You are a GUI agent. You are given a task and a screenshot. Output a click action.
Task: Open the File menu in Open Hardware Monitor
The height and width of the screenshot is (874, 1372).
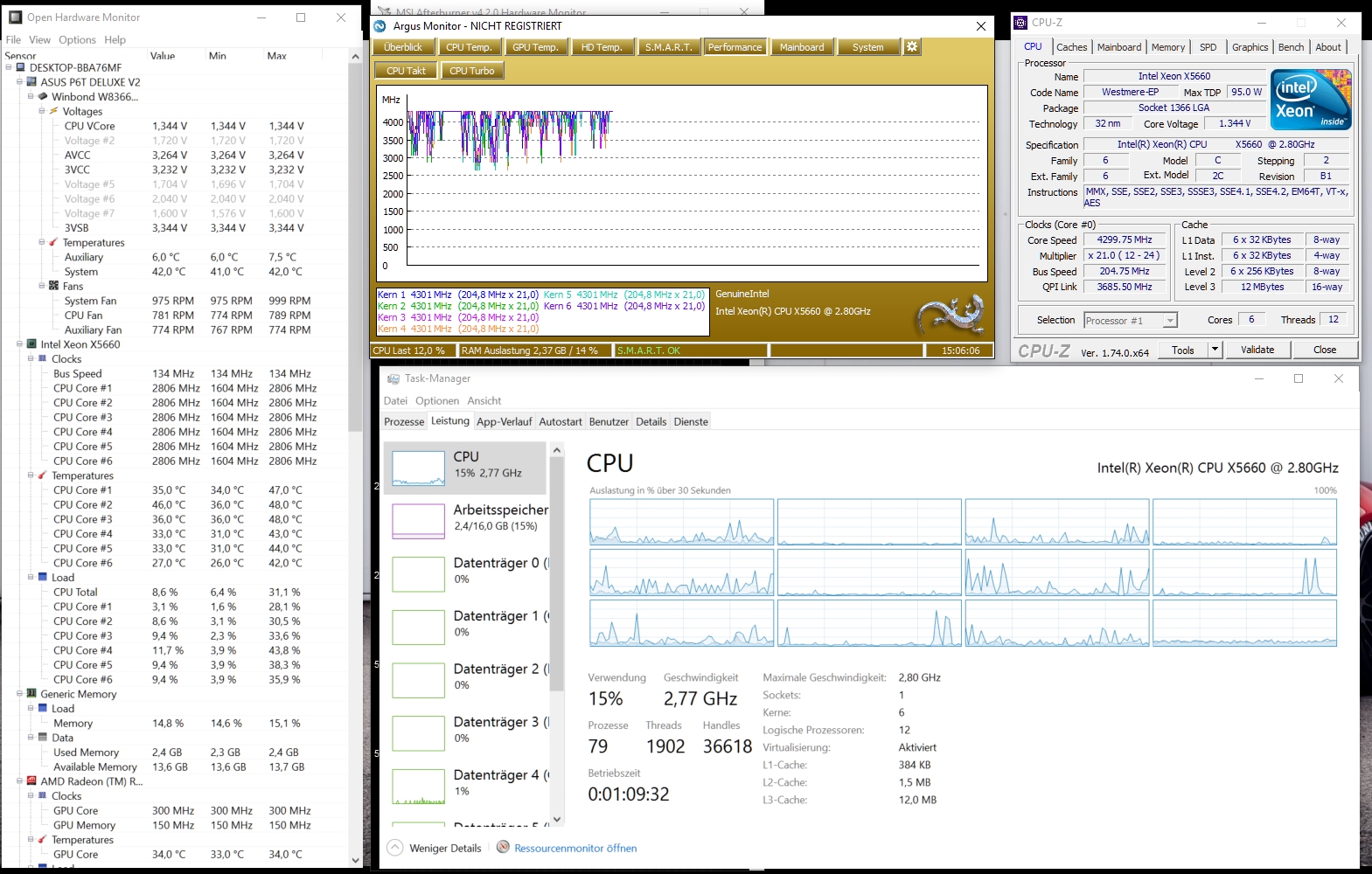click(13, 39)
